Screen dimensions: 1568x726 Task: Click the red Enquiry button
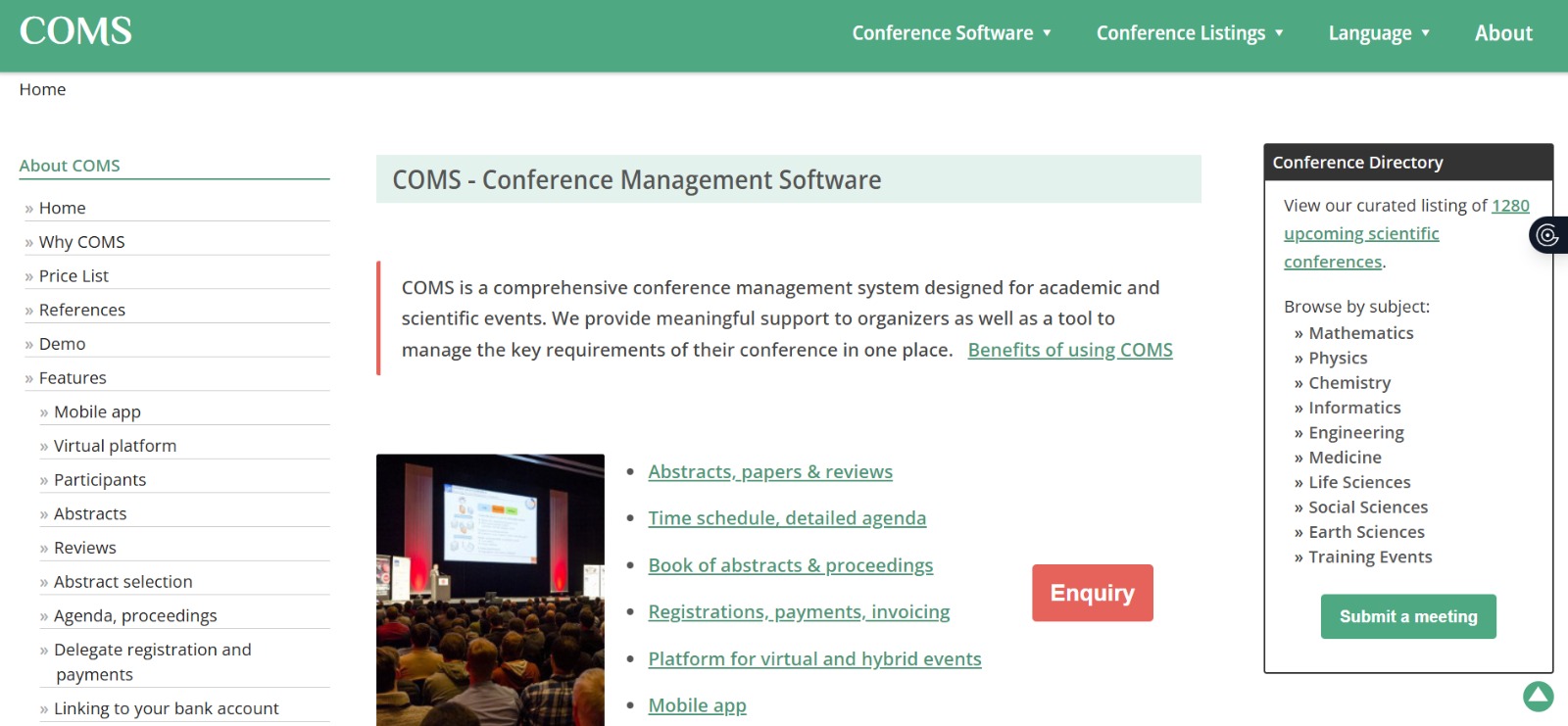(1093, 593)
